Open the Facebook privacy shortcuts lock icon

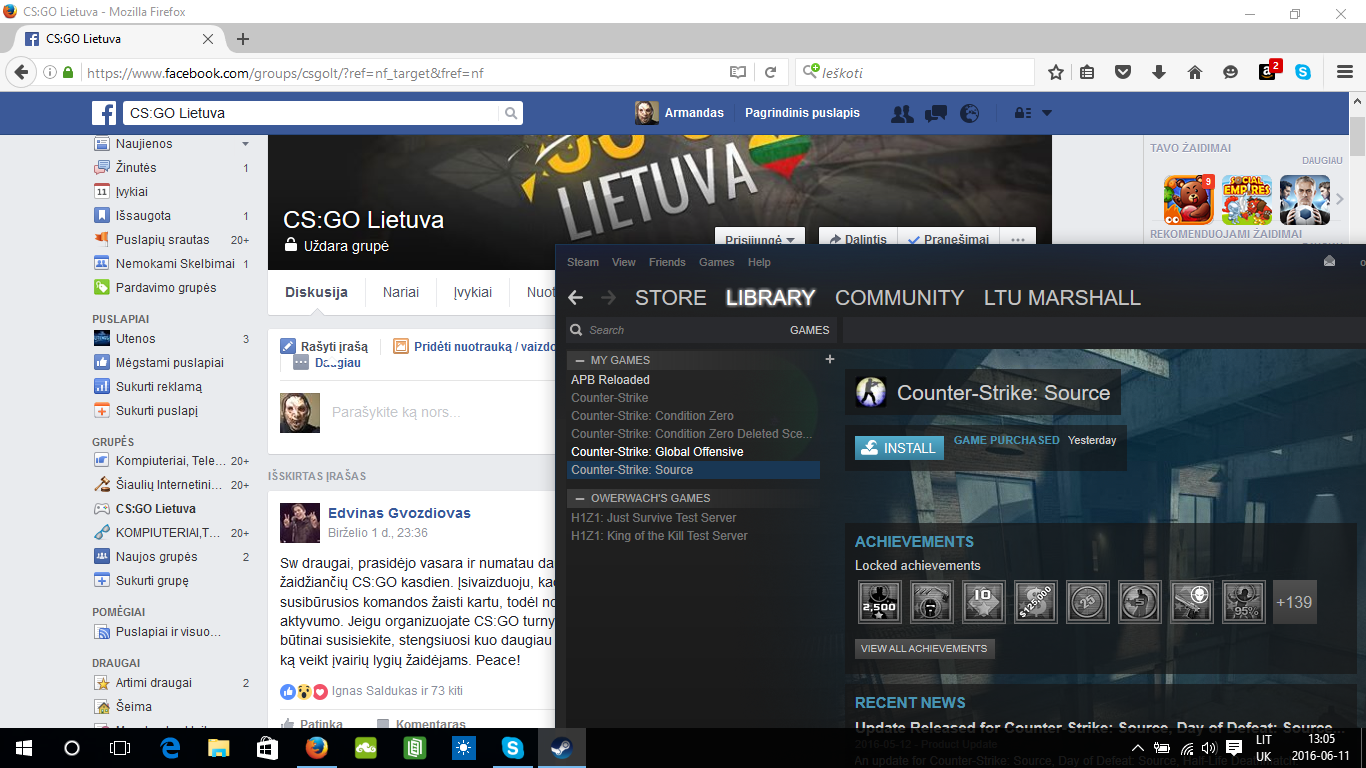[x=1023, y=113]
